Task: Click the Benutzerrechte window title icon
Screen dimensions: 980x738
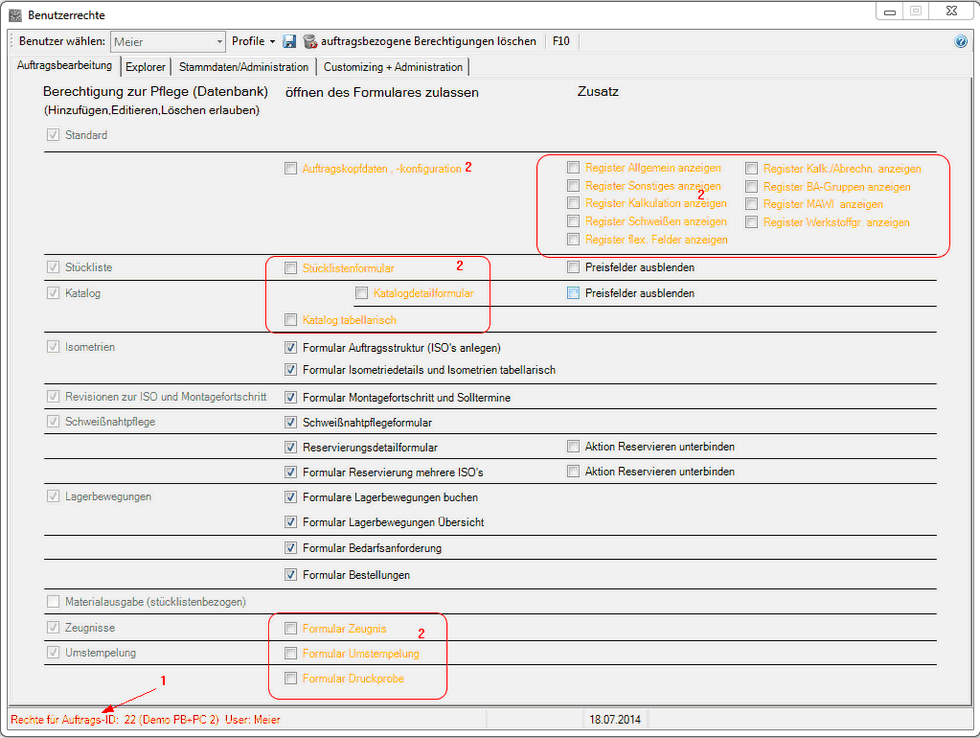Action: point(15,15)
